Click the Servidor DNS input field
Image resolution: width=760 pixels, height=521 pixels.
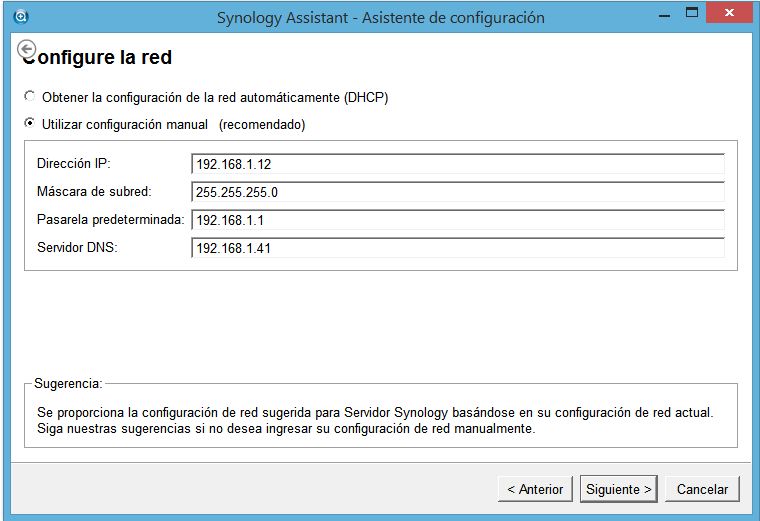pos(458,248)
